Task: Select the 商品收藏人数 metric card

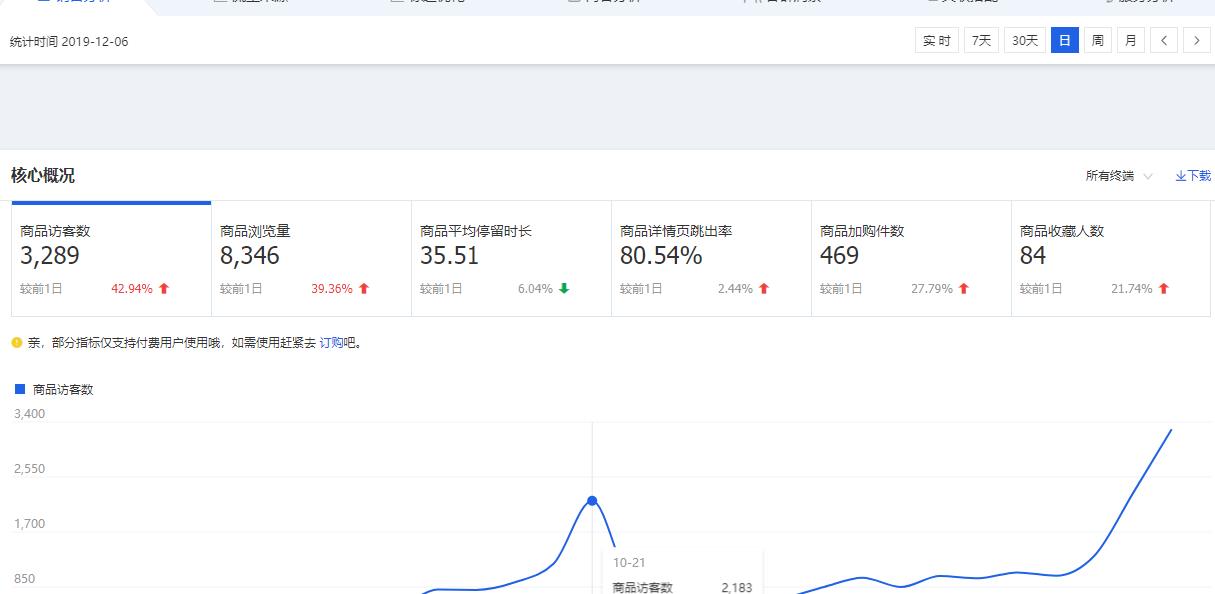Action: pyautogui.click(x=1110, y=259)
